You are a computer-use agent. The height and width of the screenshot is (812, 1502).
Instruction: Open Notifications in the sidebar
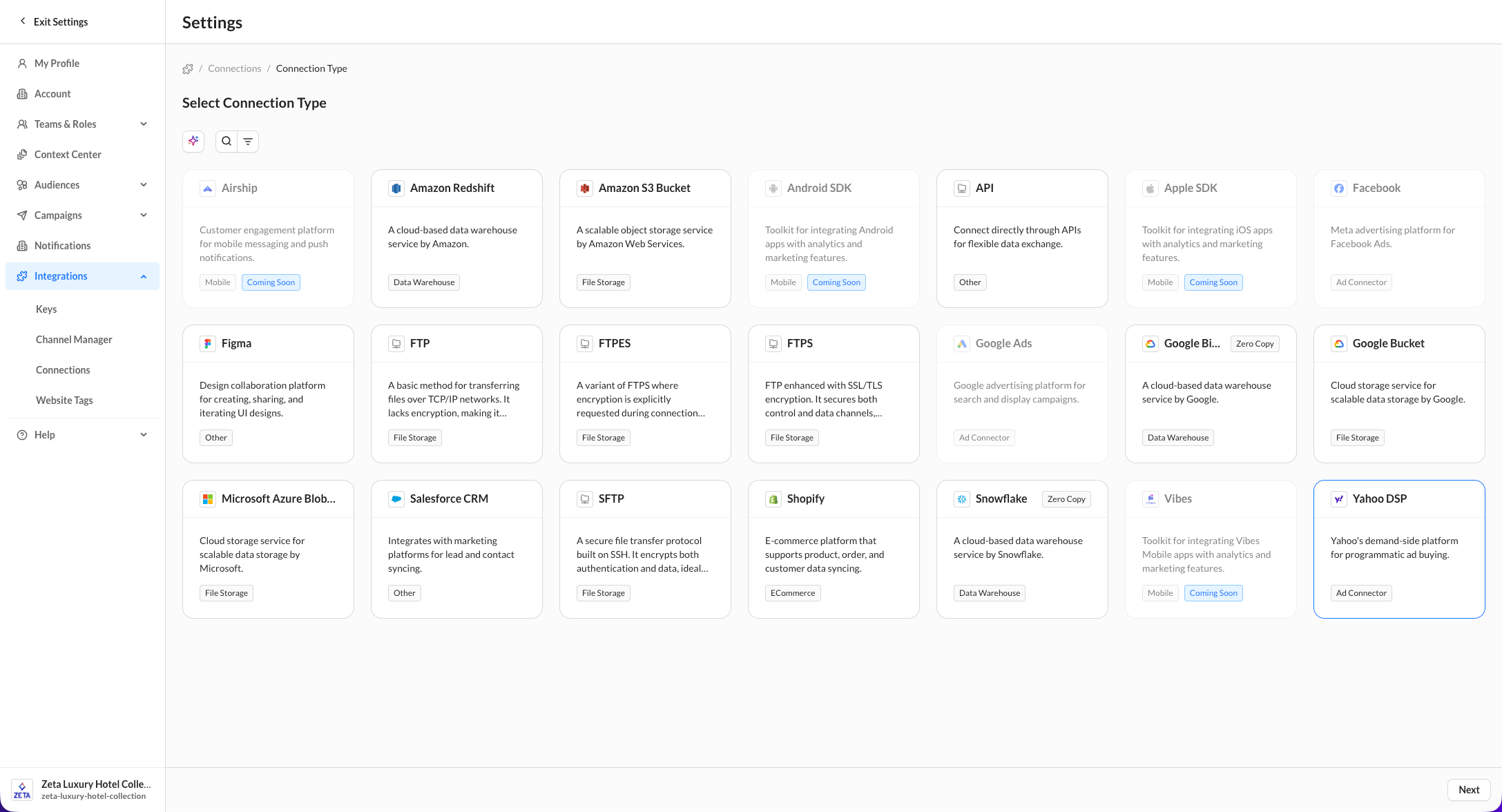[x=83, y=246]
